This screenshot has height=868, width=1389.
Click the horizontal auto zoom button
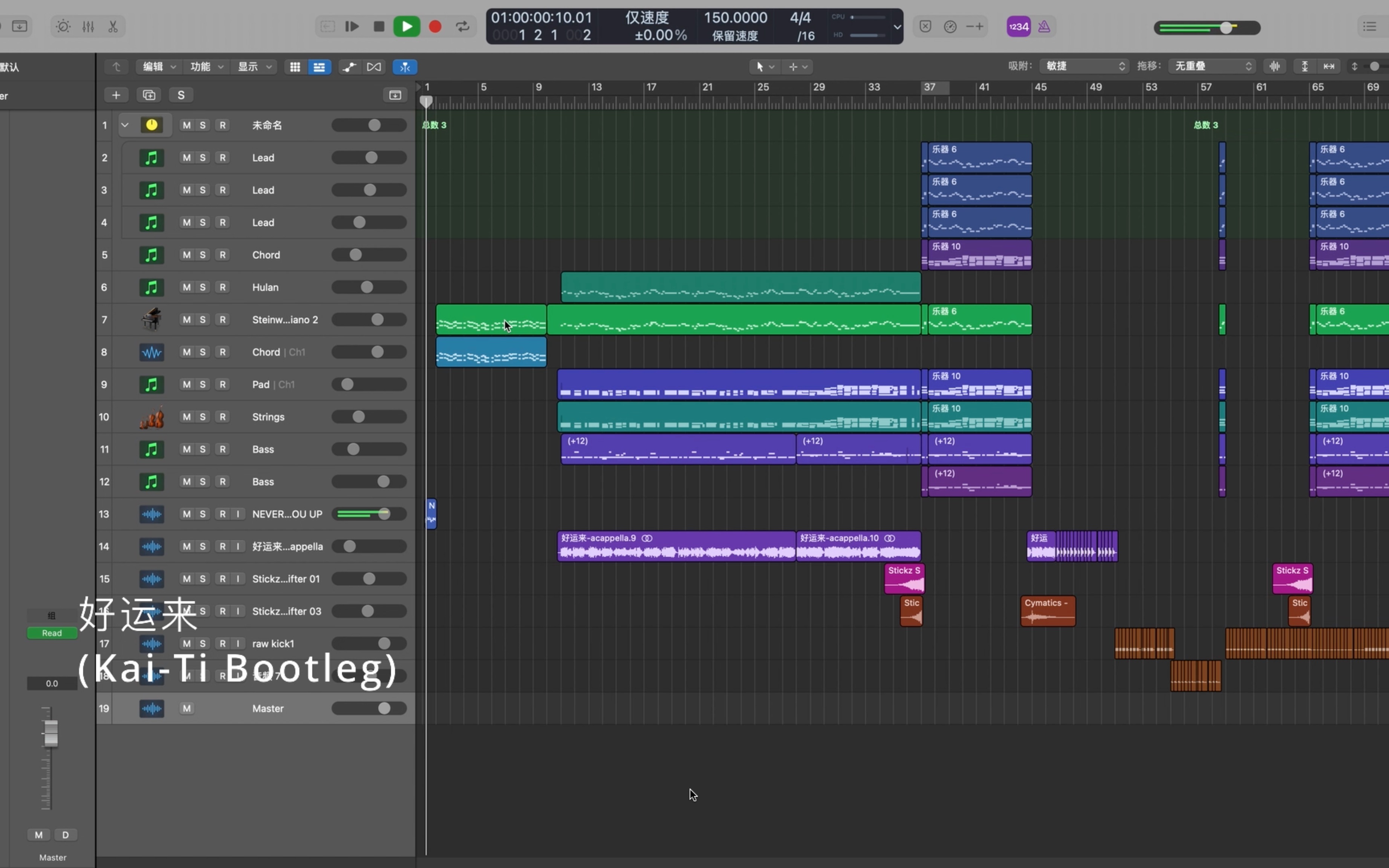point(1329,66)
